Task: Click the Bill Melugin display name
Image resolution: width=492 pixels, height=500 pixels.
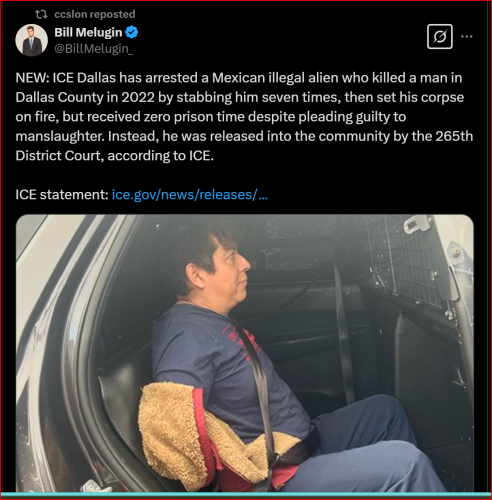Action: click(88, 32)
